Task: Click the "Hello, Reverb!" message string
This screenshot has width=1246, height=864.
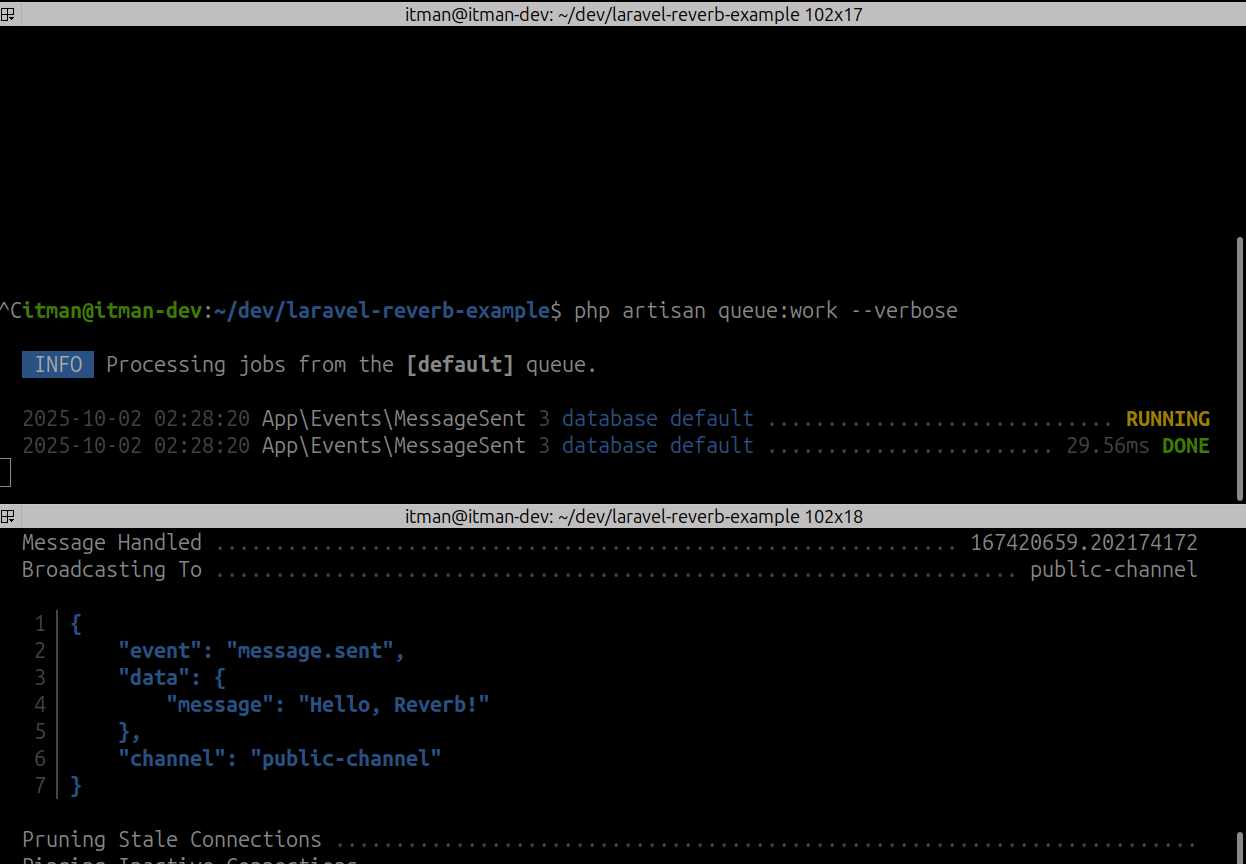Action: tap(393, 705)
